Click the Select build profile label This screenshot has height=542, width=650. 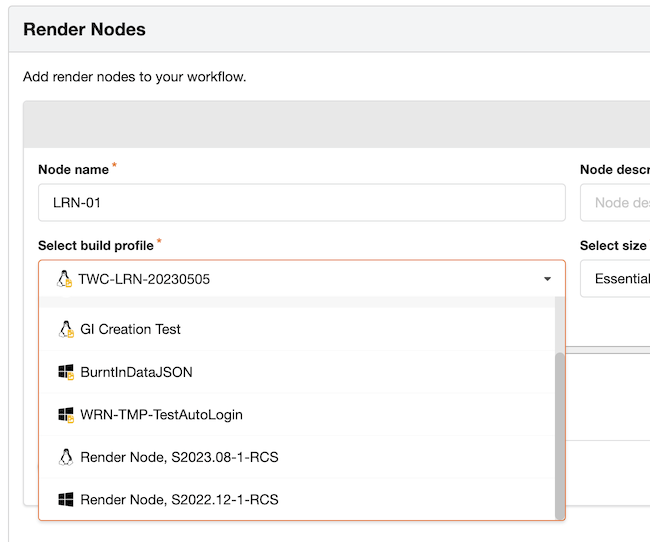point(96,245)
